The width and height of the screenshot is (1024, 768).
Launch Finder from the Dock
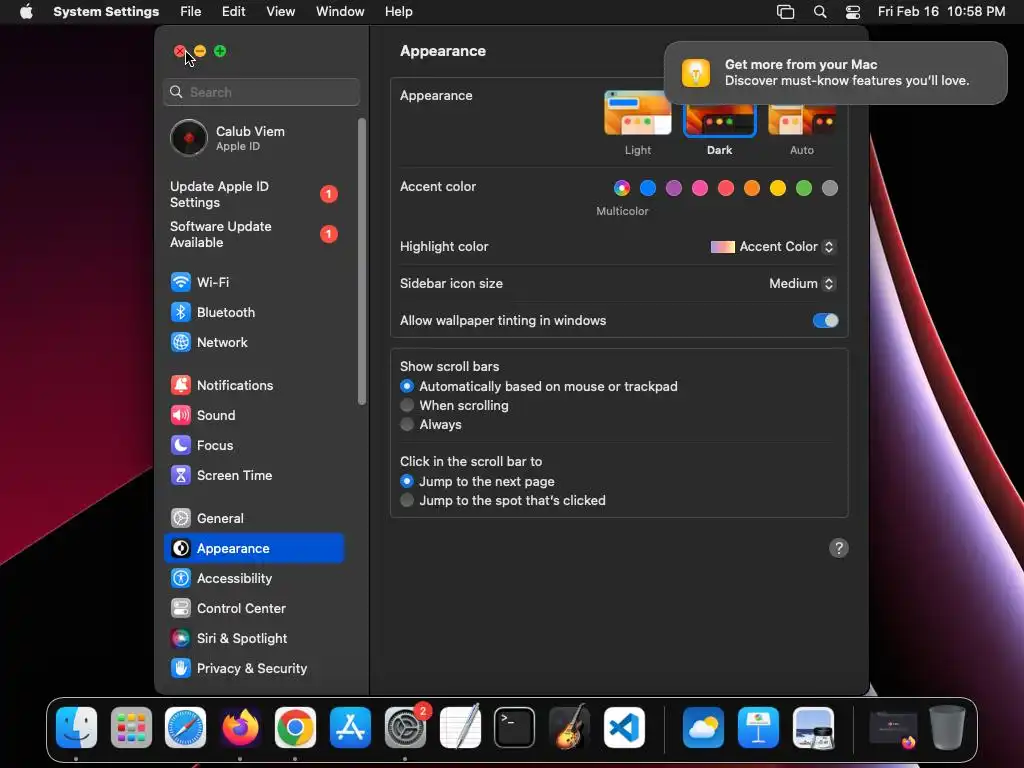76,728
